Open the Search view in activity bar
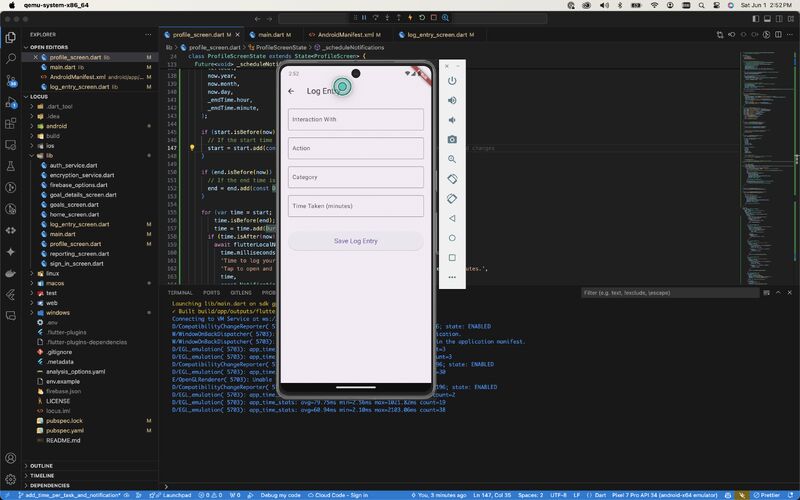 [11, 58]
